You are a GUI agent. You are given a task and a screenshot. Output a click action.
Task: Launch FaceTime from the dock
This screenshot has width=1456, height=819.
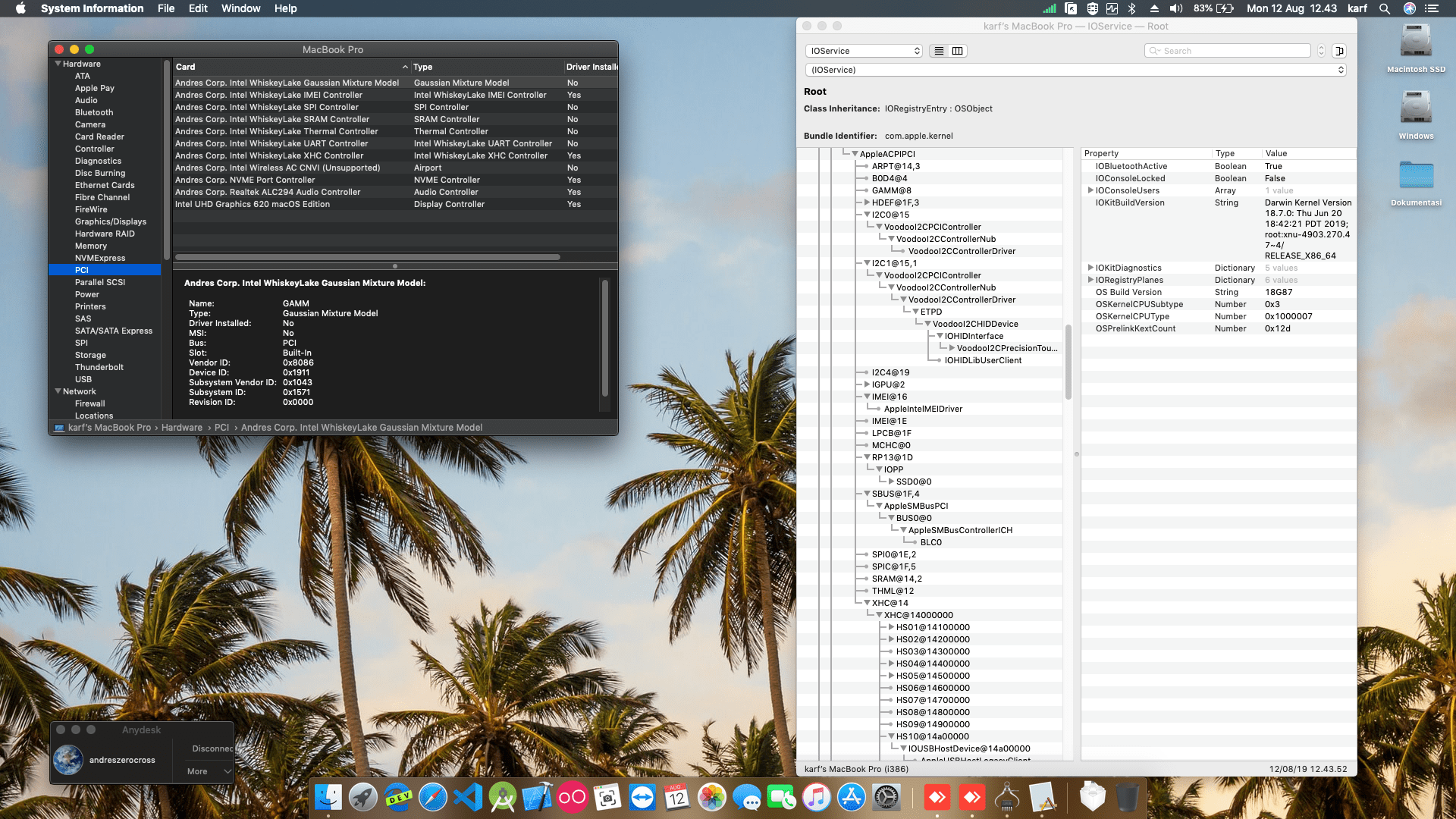(782, 798)
